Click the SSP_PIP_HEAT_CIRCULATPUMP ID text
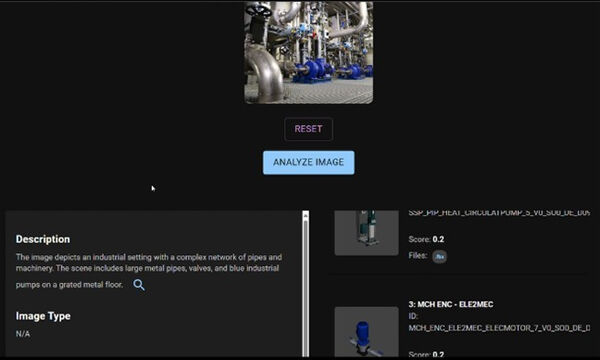 [x=499, y=213]
